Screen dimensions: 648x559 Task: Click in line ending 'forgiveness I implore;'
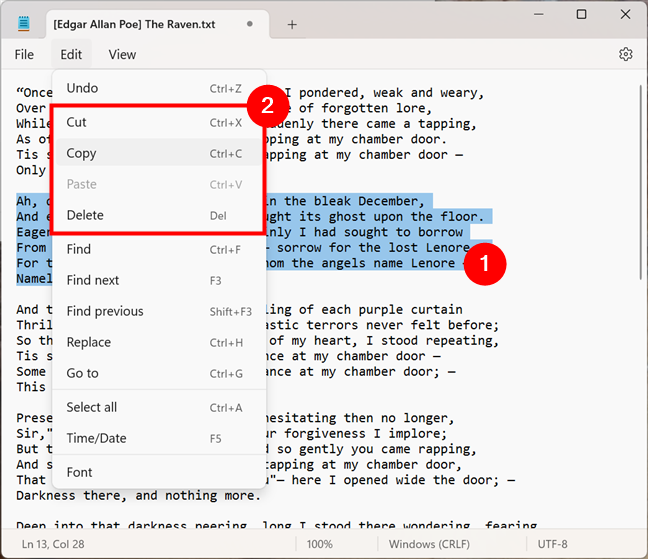pyautogui.click(x=357, y=433)
